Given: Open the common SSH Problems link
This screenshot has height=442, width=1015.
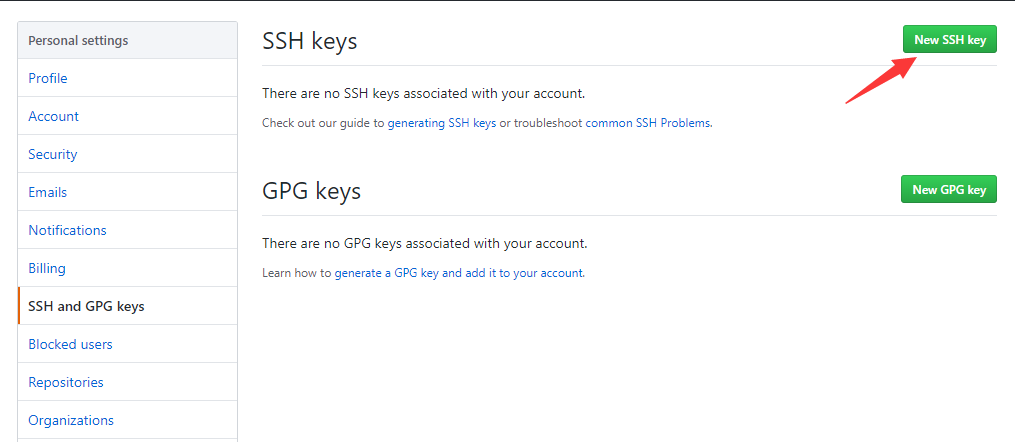Looking at the screenshot, I should [x=648, y=123].
